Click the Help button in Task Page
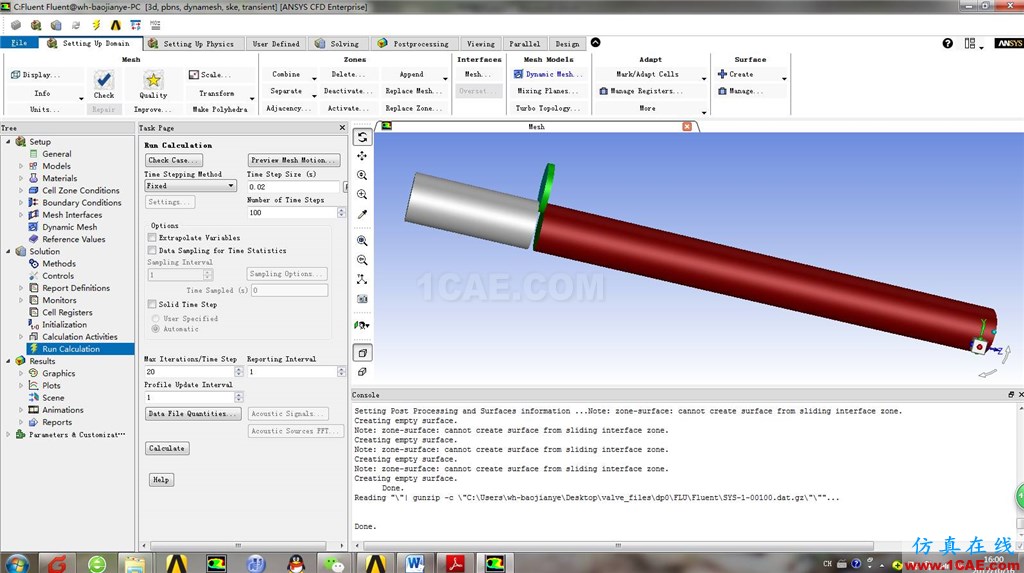This screenshot has width=1024, height=573. pyautogui.click(x=161, y=480)
